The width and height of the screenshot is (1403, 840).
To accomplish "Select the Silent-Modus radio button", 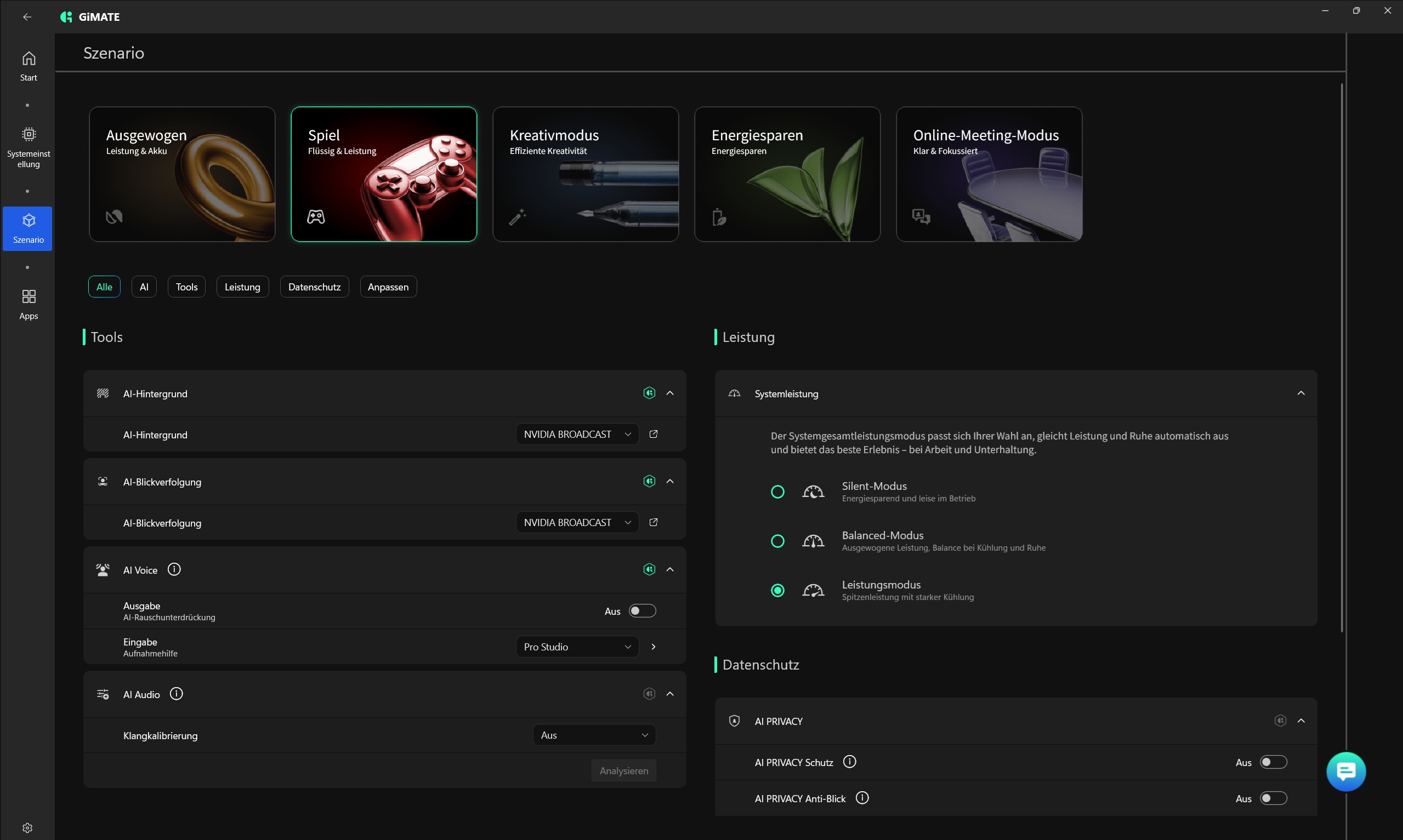I will 777,492.
